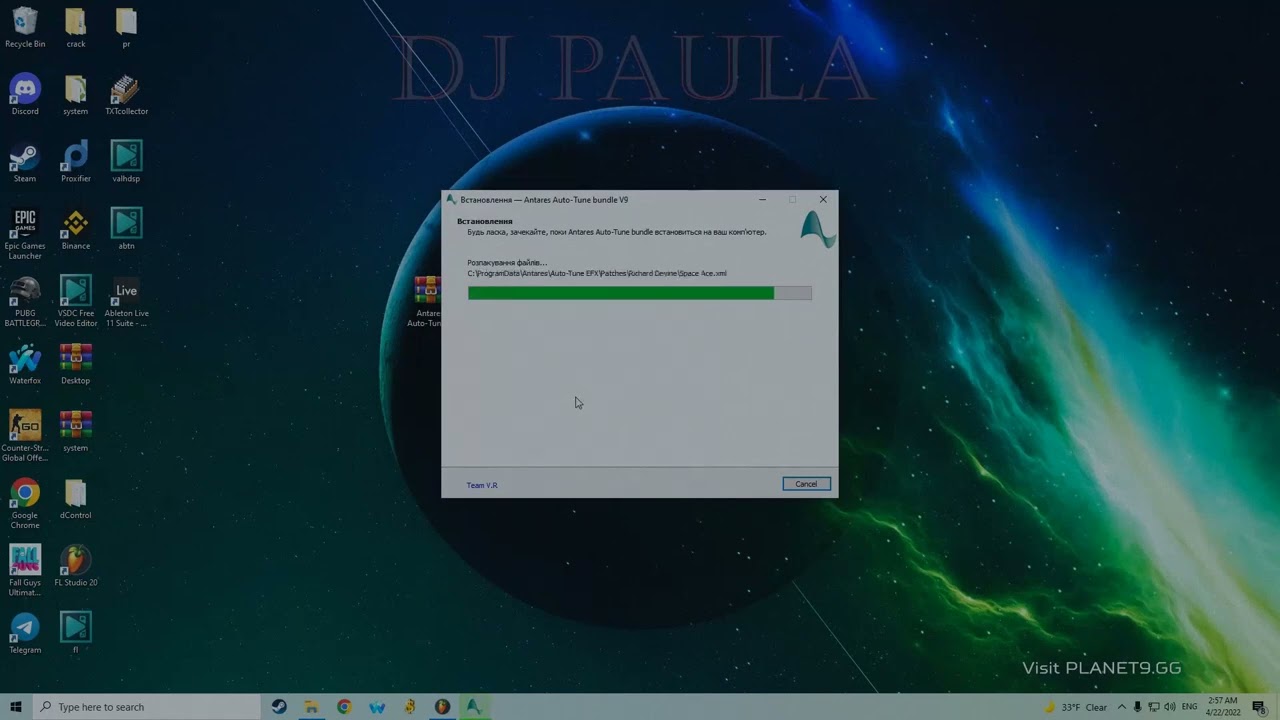The image size is (1280, 720).
Task: Open the pr folder on desktop
Action: click(x=126, y=27)
